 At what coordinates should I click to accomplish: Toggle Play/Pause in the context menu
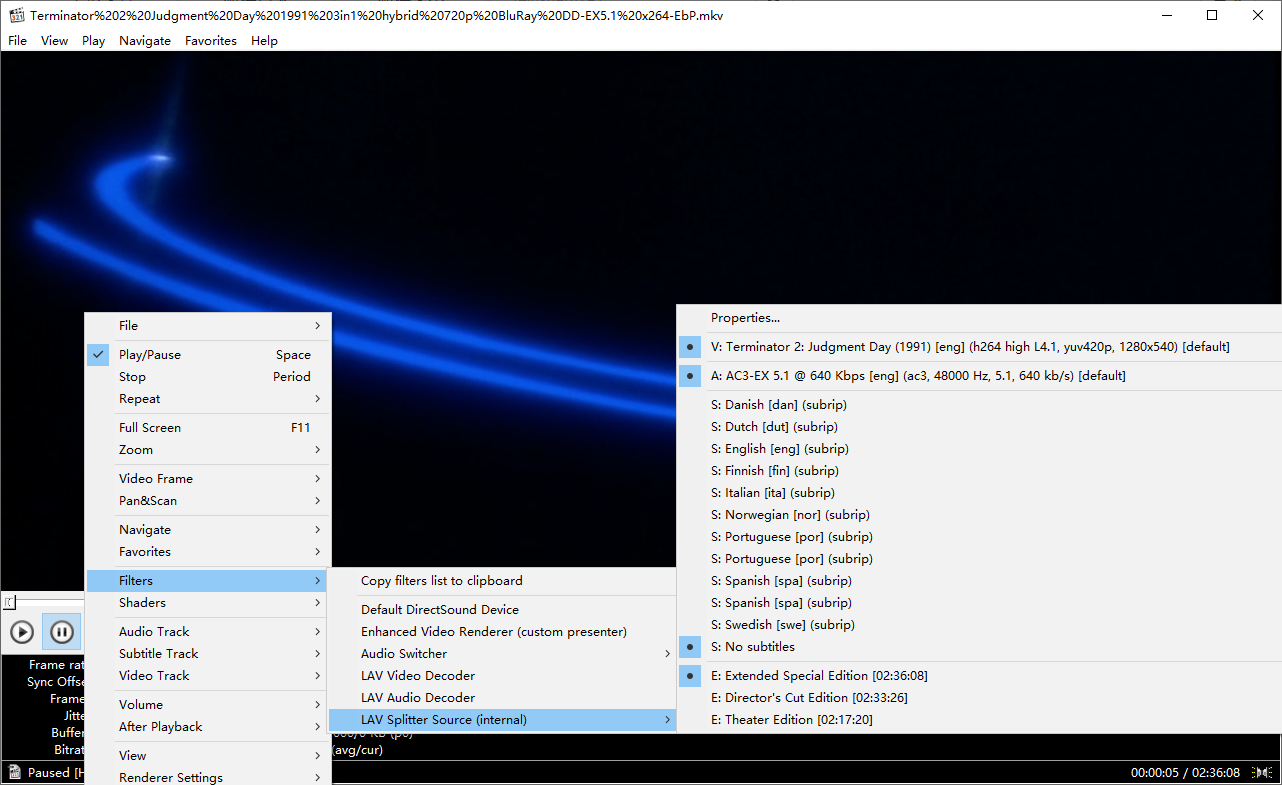(x=150, y=355)
